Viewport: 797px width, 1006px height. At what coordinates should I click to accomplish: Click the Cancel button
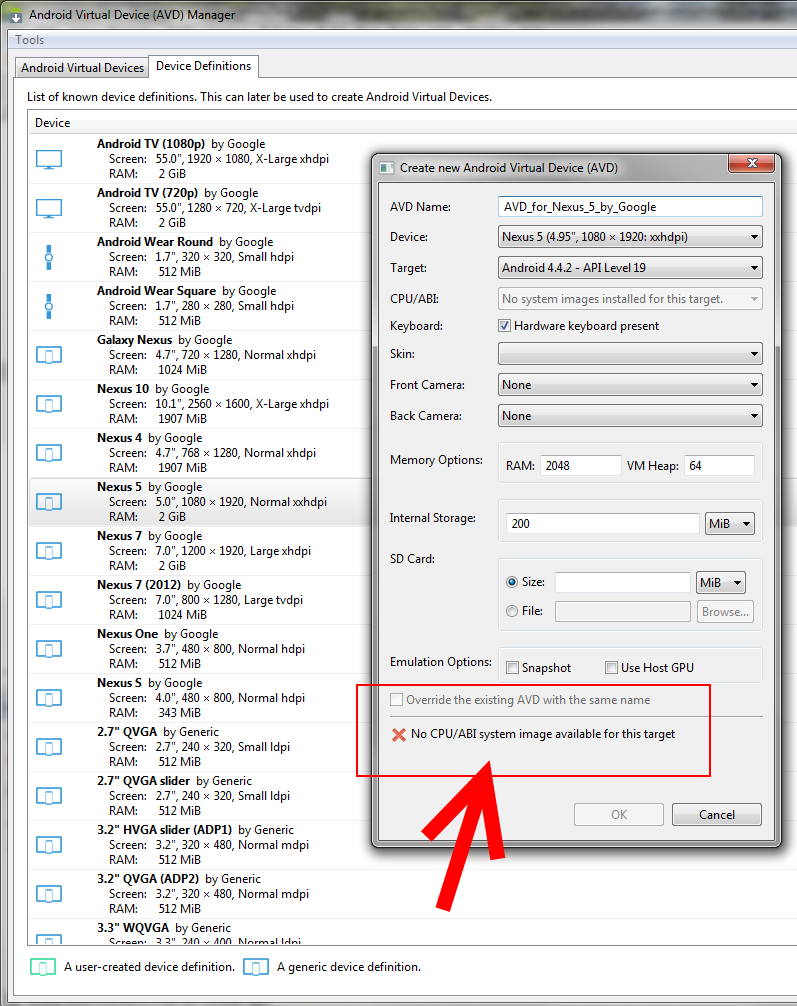click(717, 815)
